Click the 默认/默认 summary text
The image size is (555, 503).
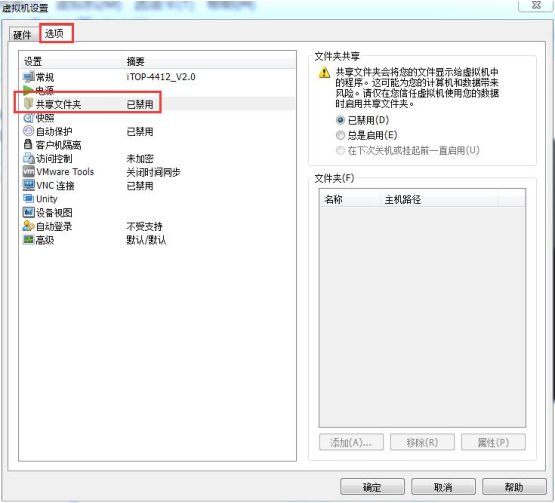pyautogui.click(x=147, y=240)
